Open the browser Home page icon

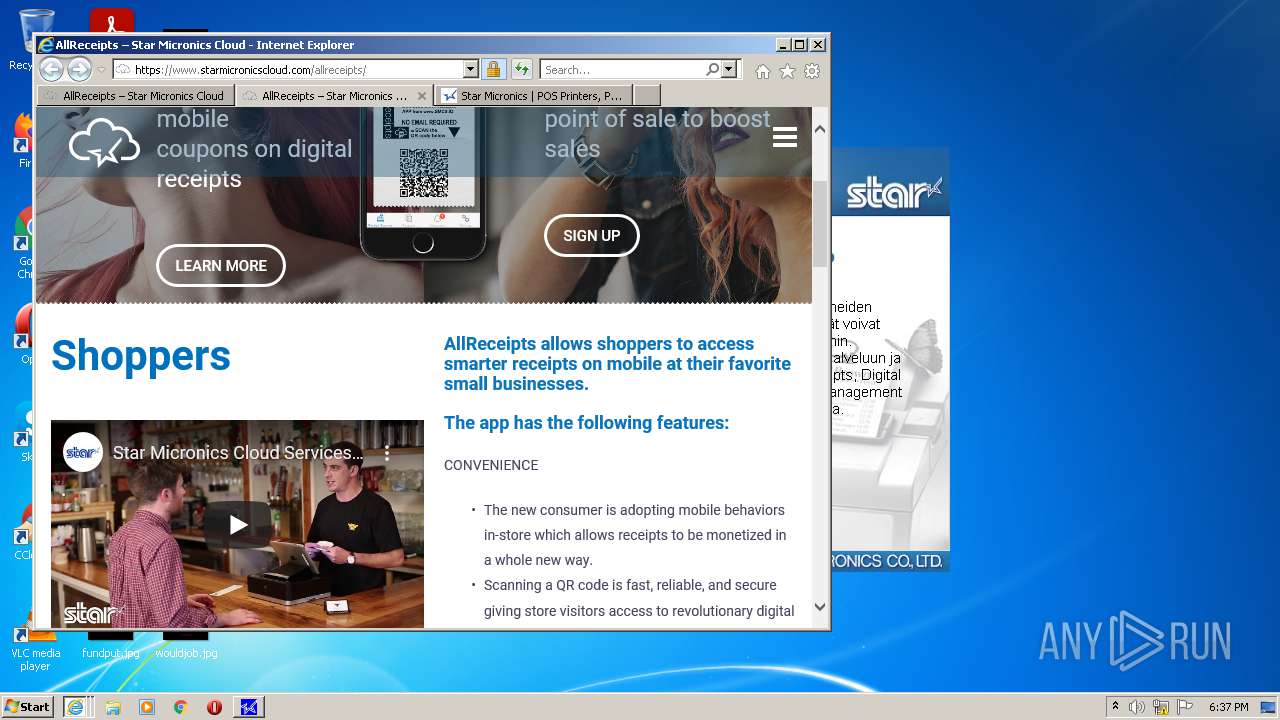tap(763, 71)
